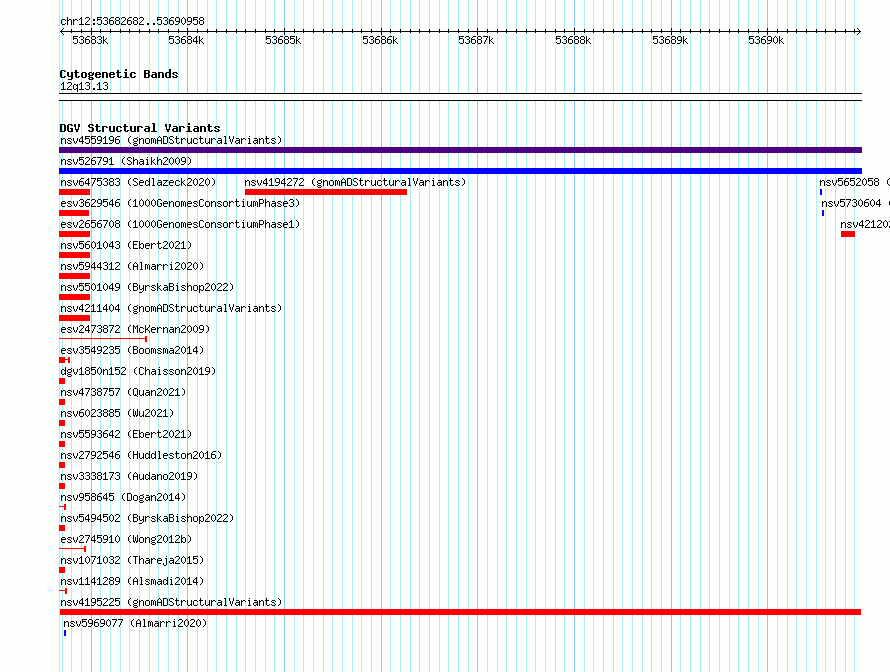Open nsv1141289 (Alsmadi2014) label

[132, 581]
